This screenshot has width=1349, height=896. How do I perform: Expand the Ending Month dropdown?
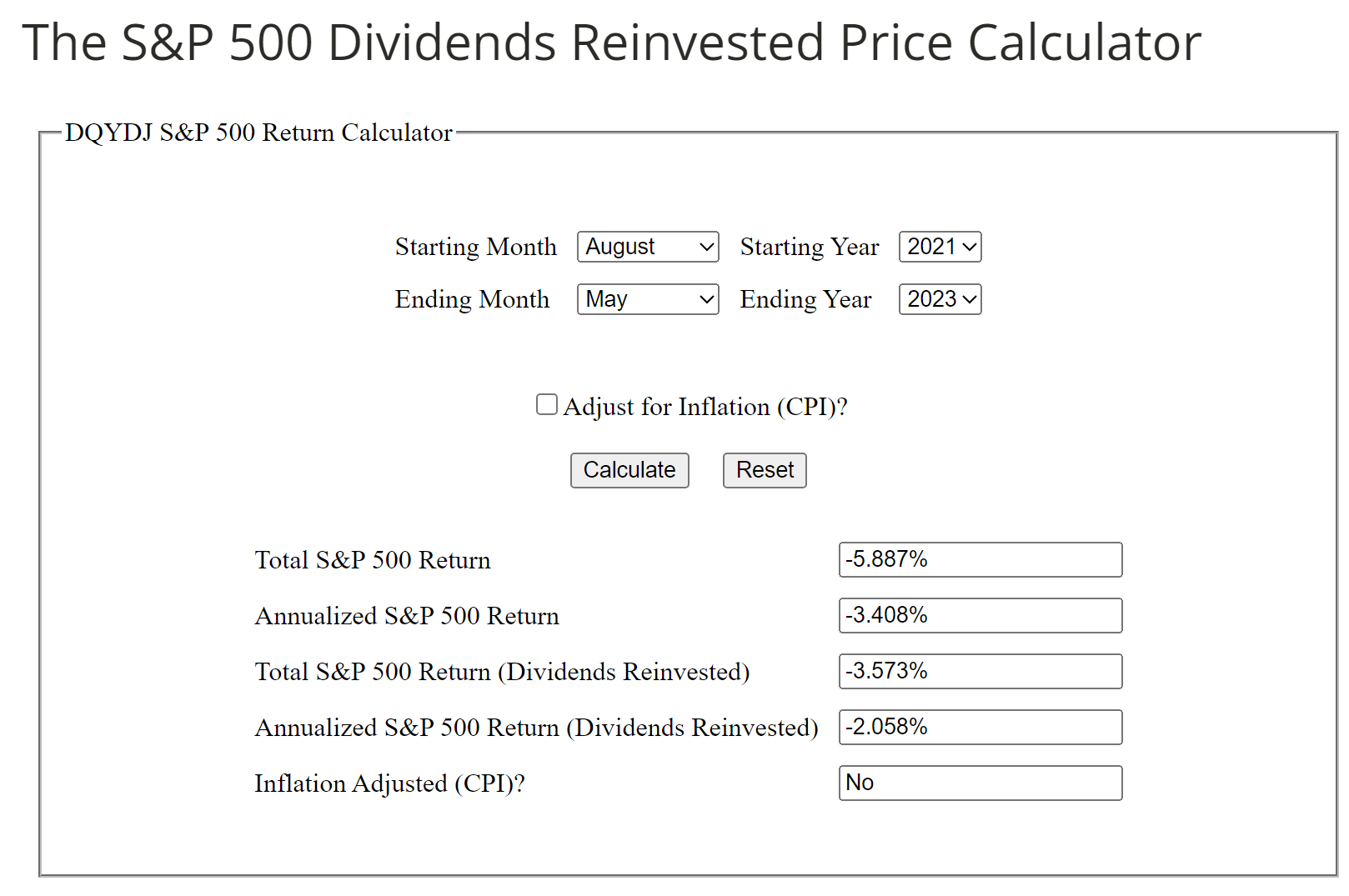pyautogui.click(x=647, y=299)
